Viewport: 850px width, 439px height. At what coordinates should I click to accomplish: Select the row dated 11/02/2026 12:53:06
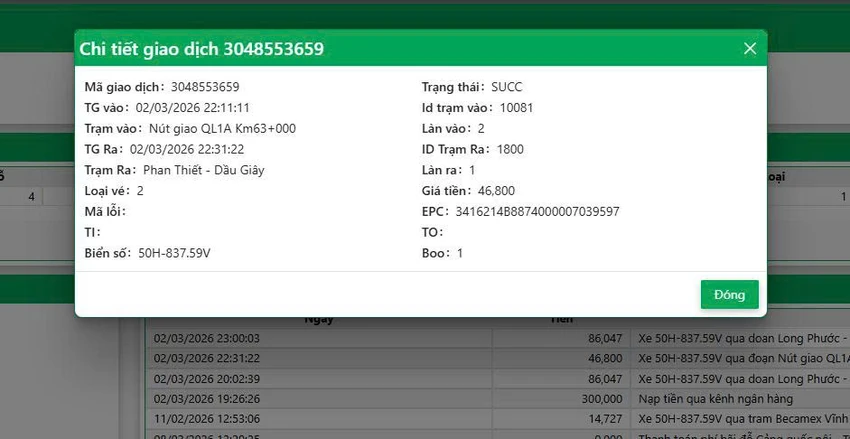497,419
